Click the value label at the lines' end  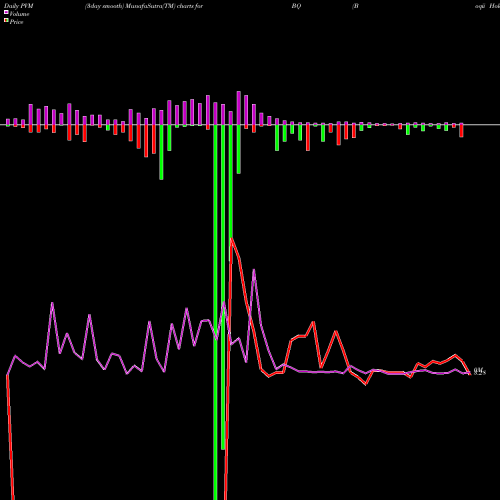[x=480, y=371]
